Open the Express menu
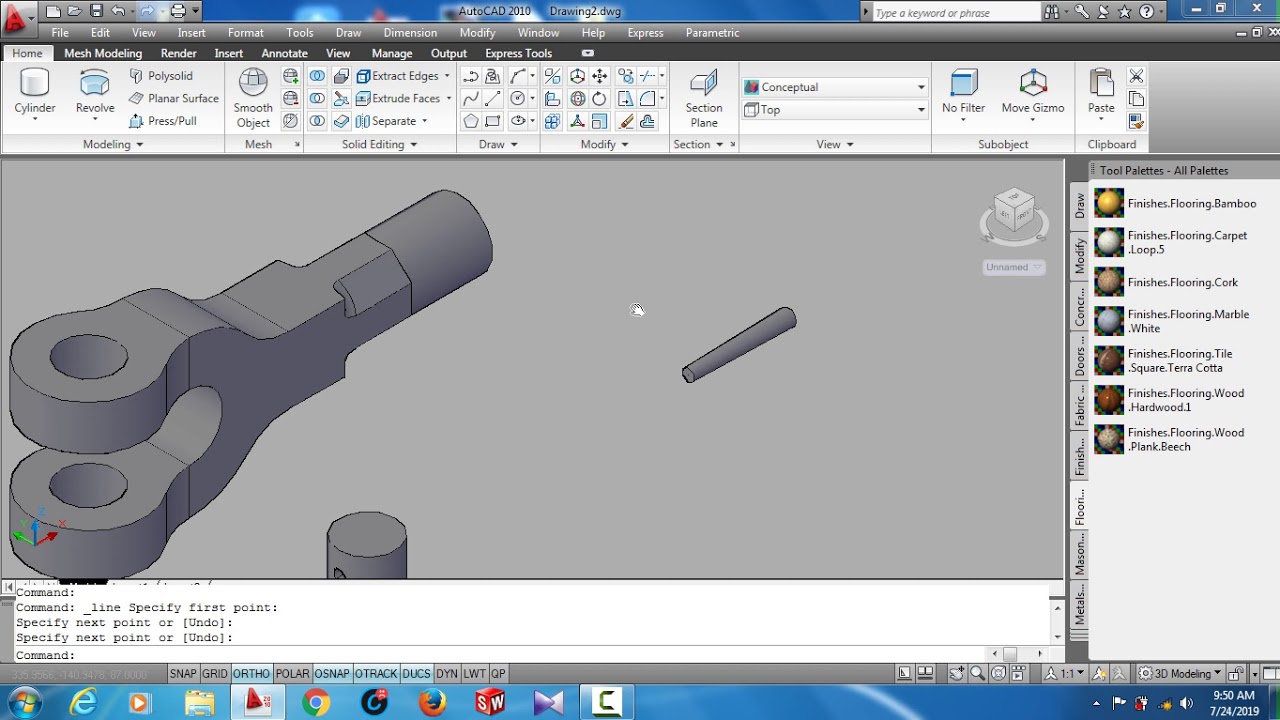 point(645,33)
